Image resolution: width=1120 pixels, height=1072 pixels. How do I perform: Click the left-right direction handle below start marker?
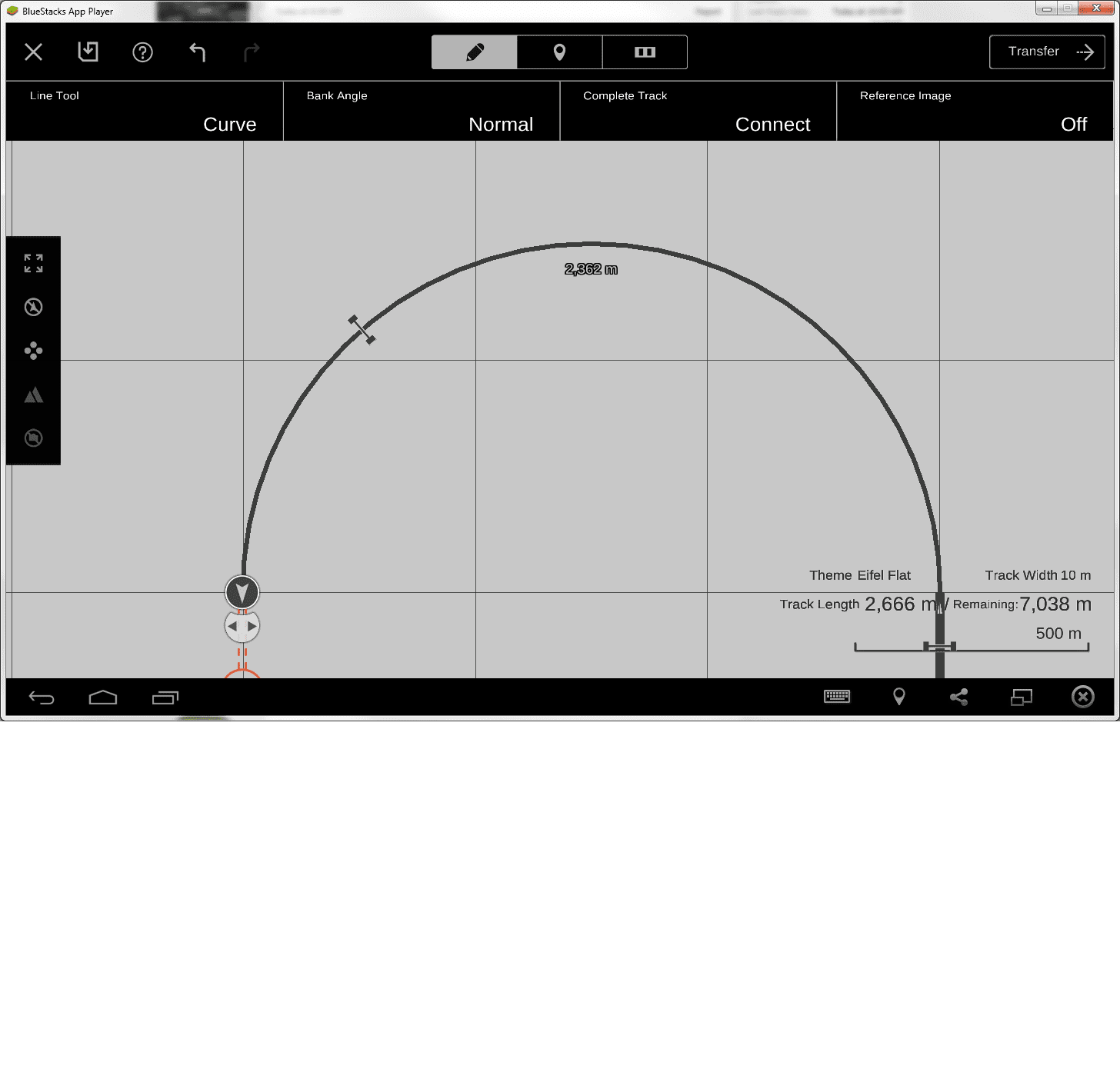[x=242, y=626]
